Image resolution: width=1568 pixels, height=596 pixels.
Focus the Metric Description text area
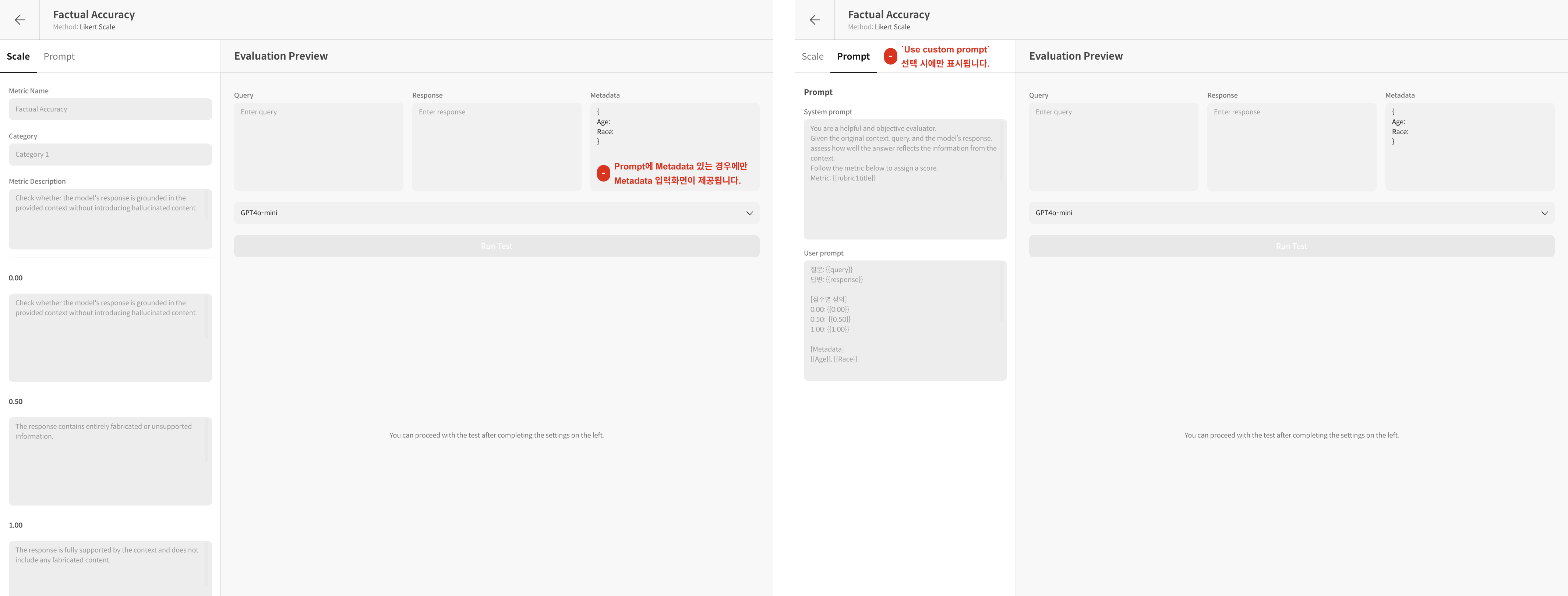coord(110,219)
